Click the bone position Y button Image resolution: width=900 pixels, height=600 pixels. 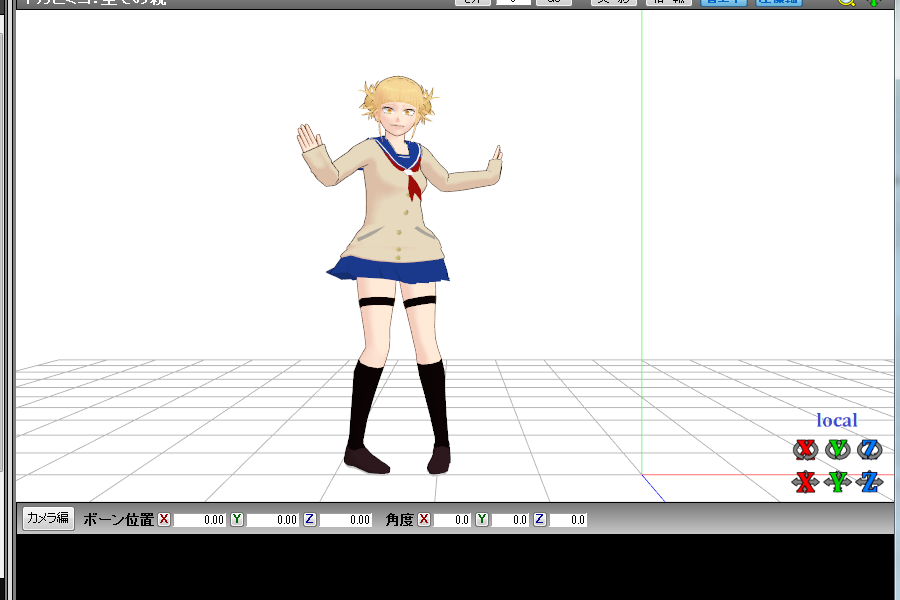[x=236, y=519]
